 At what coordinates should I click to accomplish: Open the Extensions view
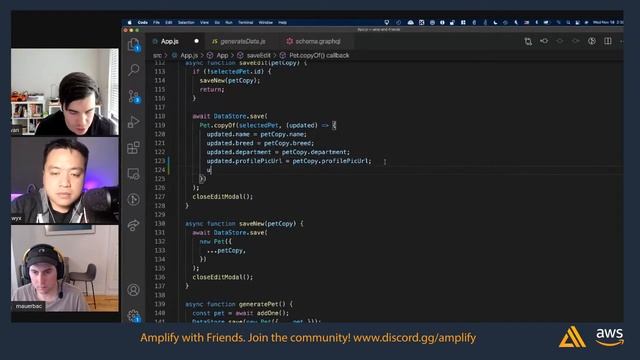(x=133, y=148)
